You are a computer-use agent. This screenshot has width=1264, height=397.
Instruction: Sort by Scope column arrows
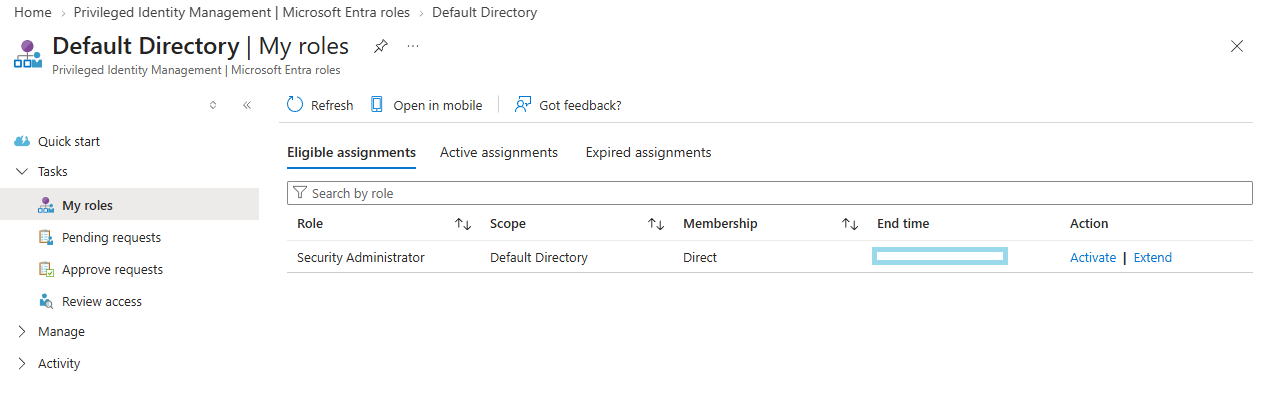tap(656, 224)
